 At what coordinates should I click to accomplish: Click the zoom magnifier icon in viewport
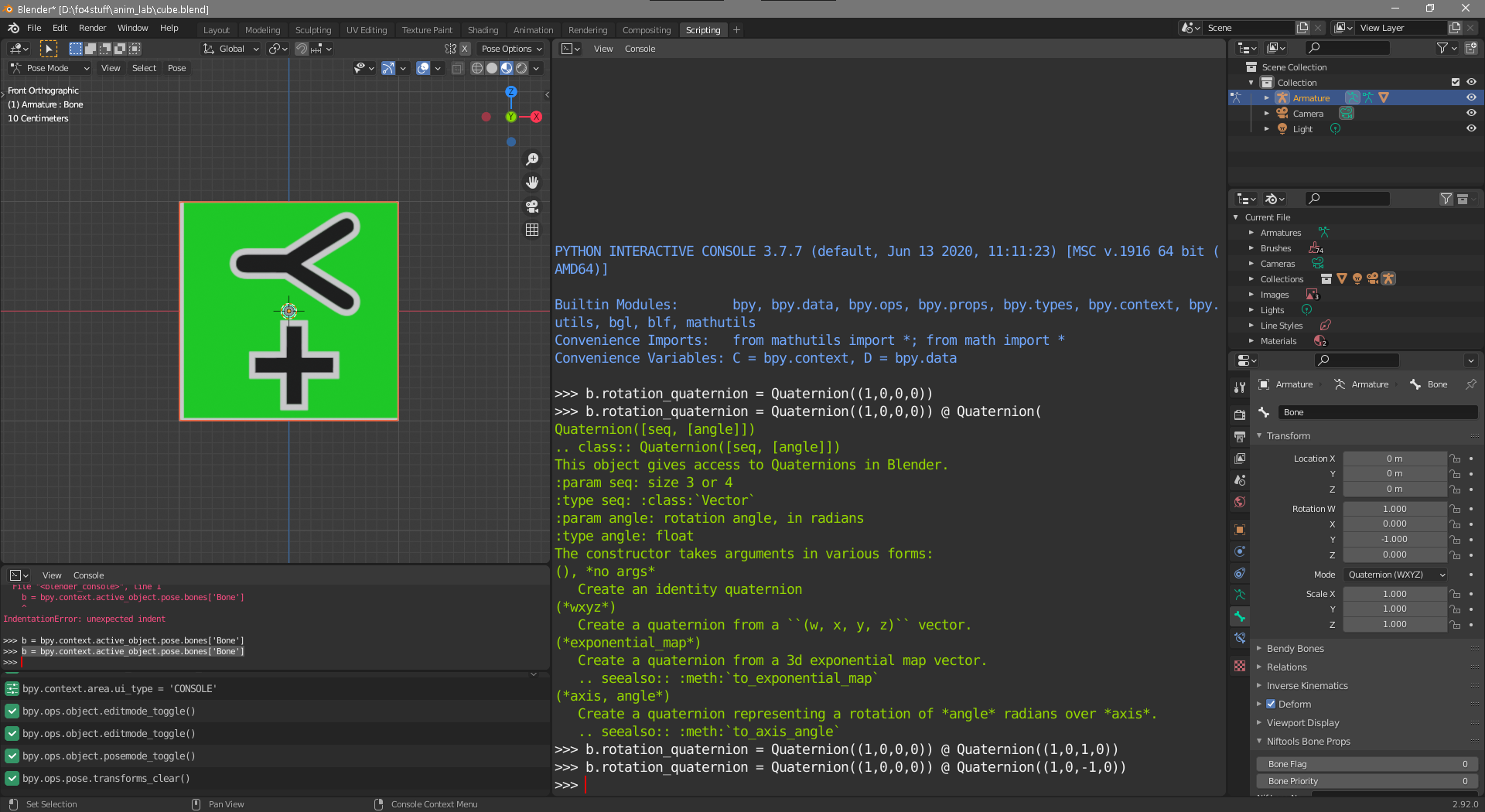532,159
